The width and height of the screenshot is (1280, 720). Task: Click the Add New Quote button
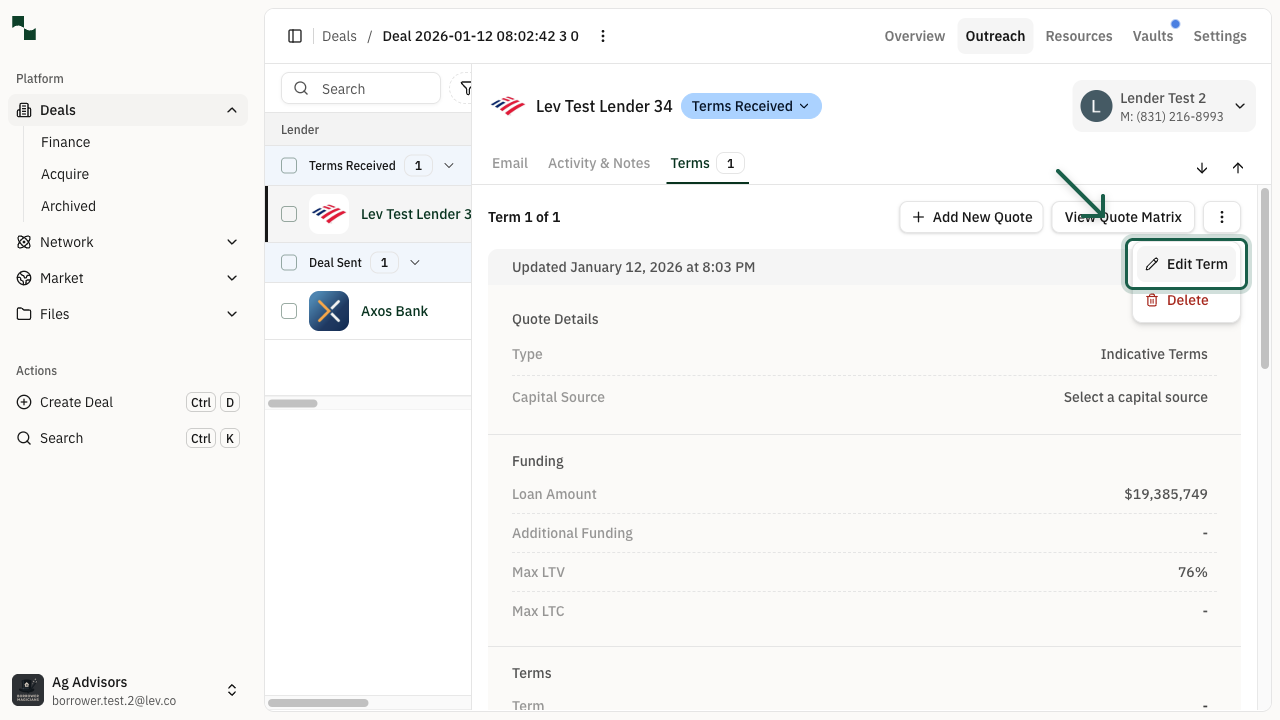972,217
